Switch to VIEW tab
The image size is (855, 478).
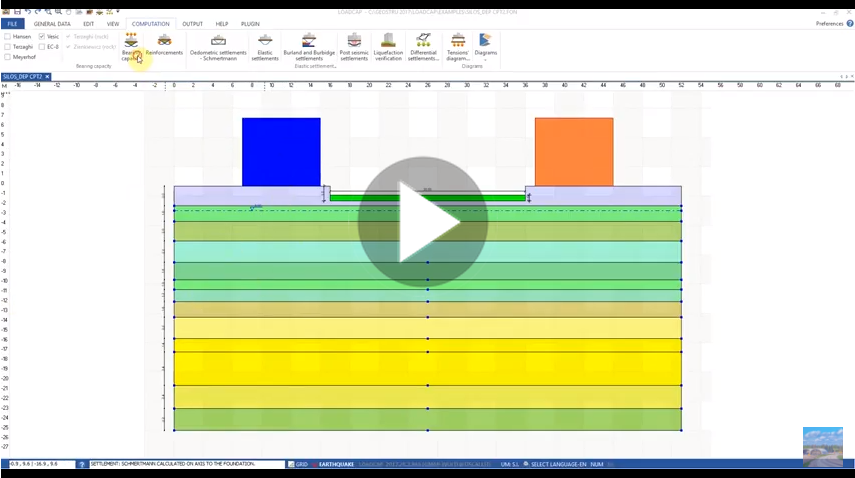coord(112,24)
